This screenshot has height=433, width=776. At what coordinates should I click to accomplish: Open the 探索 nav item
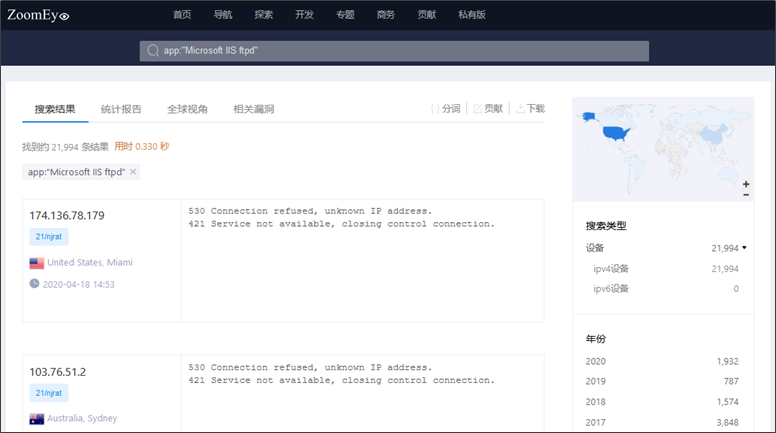tap(264, 15)
